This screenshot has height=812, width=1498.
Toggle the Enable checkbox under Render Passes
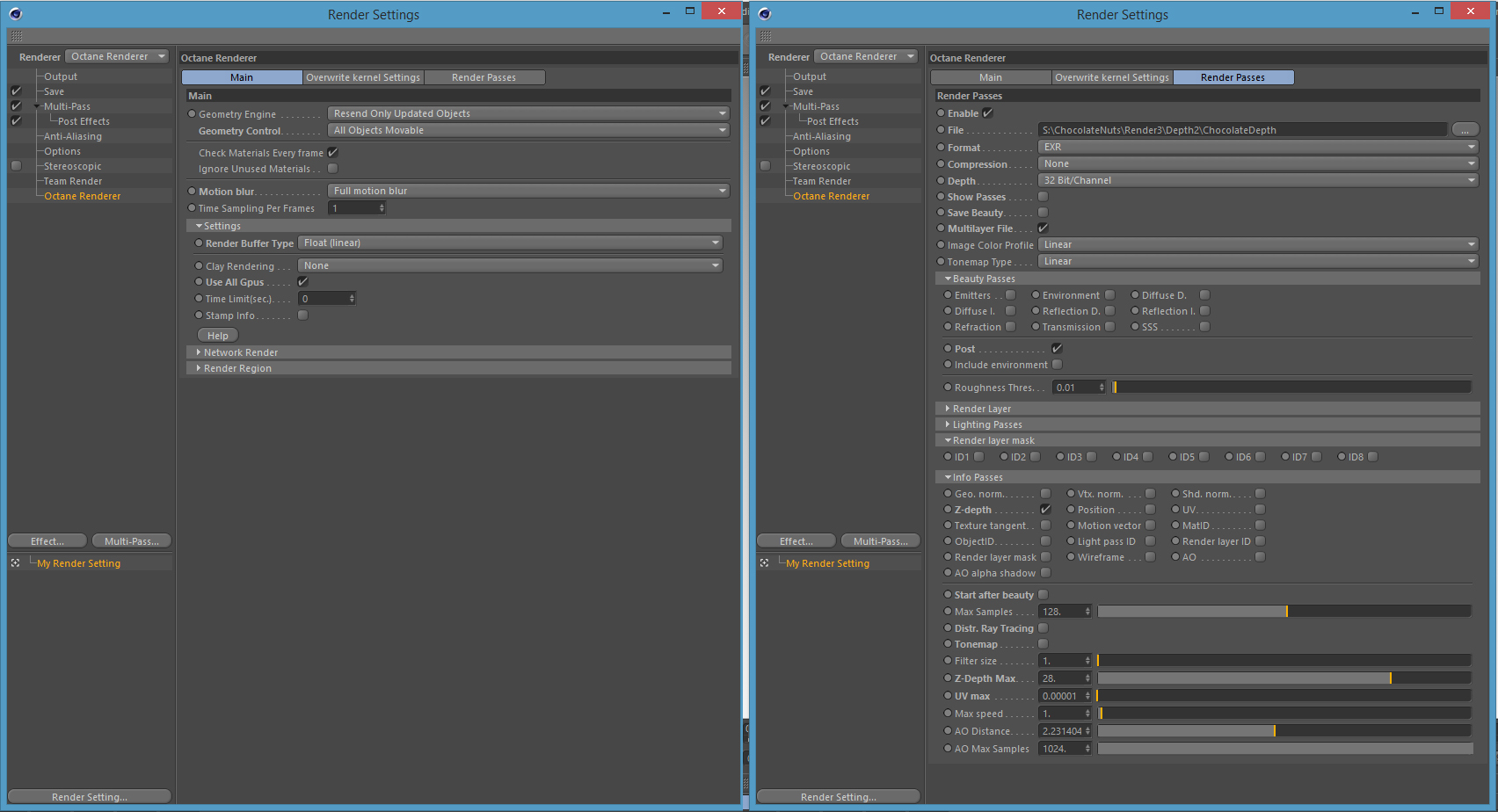coord(988,112)
